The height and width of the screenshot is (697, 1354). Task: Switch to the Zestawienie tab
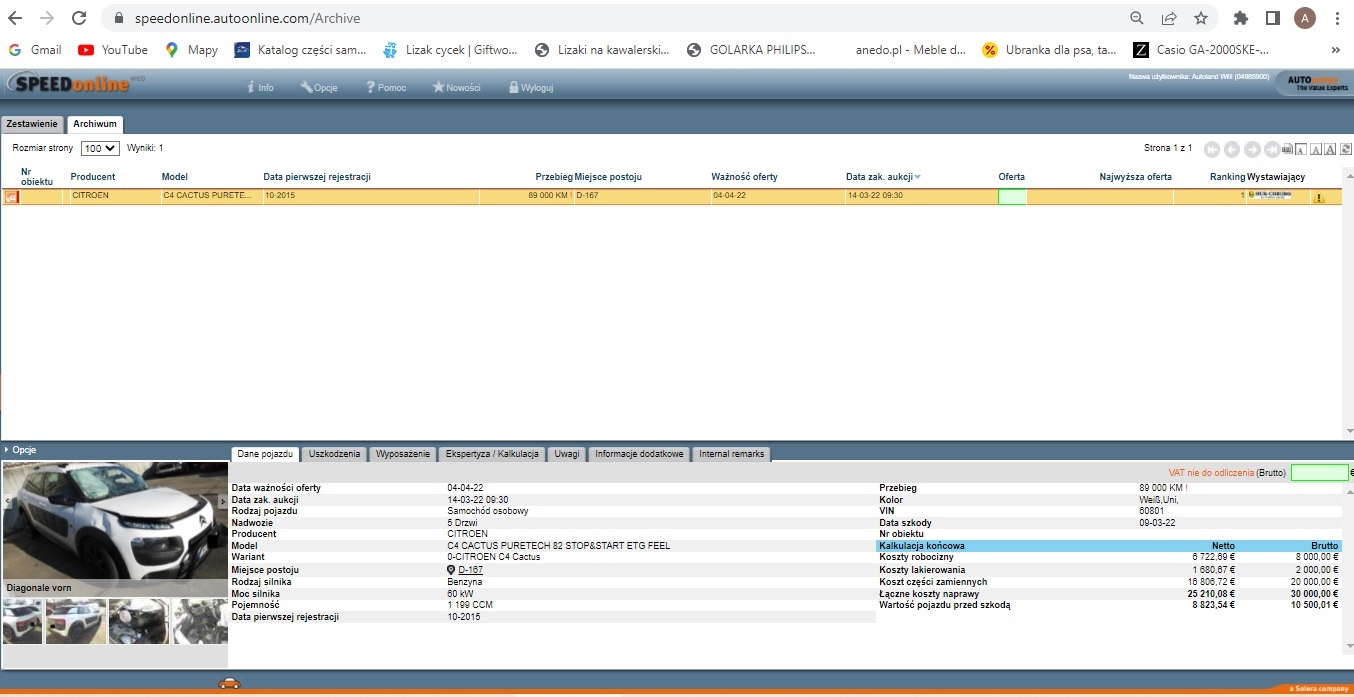coord(32,124)
